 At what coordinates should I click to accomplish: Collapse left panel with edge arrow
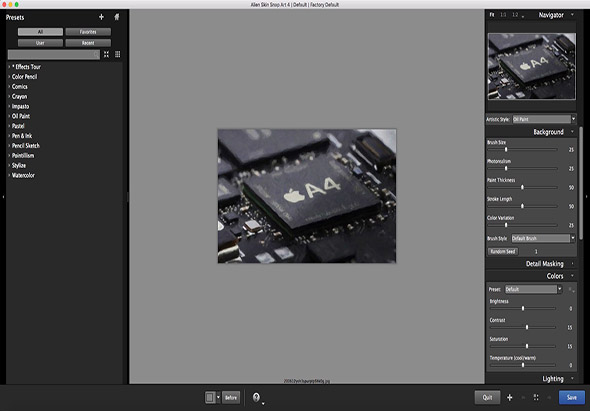3,196
